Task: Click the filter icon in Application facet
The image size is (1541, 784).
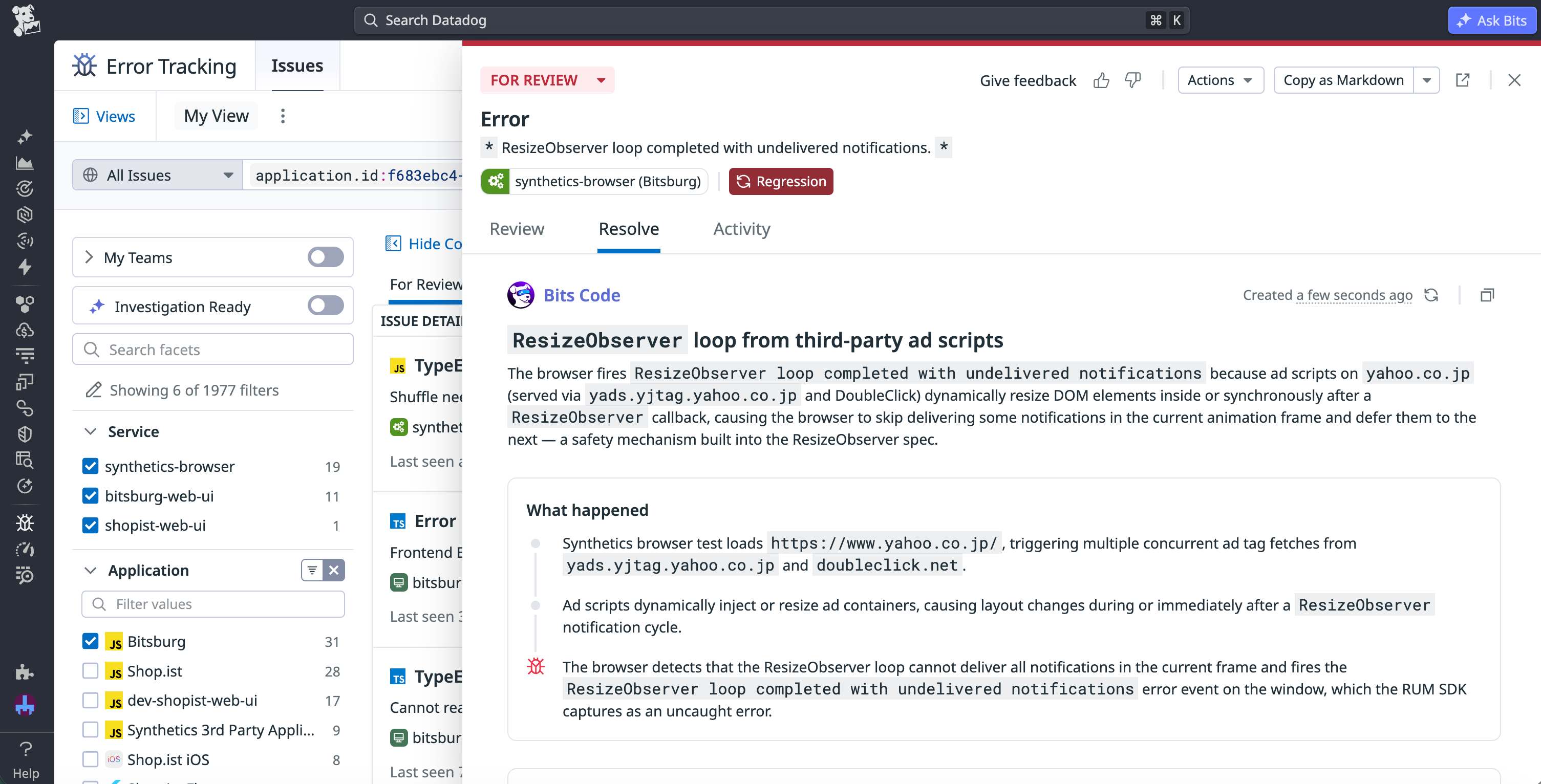Action: pos(312,571)
